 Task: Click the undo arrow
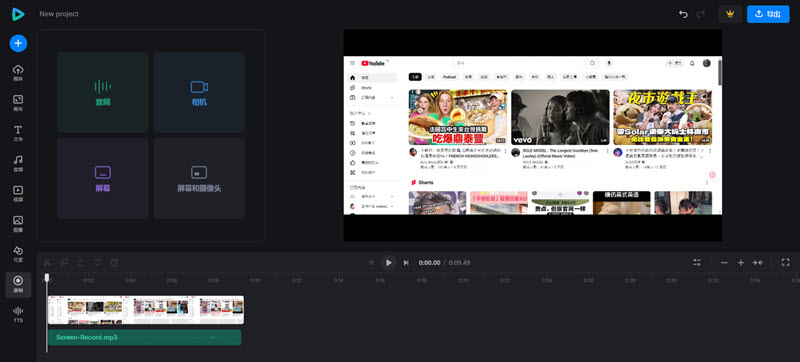coord(683,14)
